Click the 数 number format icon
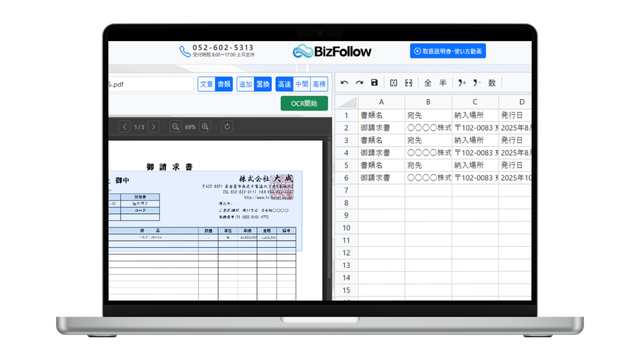 tap(492, 83)
